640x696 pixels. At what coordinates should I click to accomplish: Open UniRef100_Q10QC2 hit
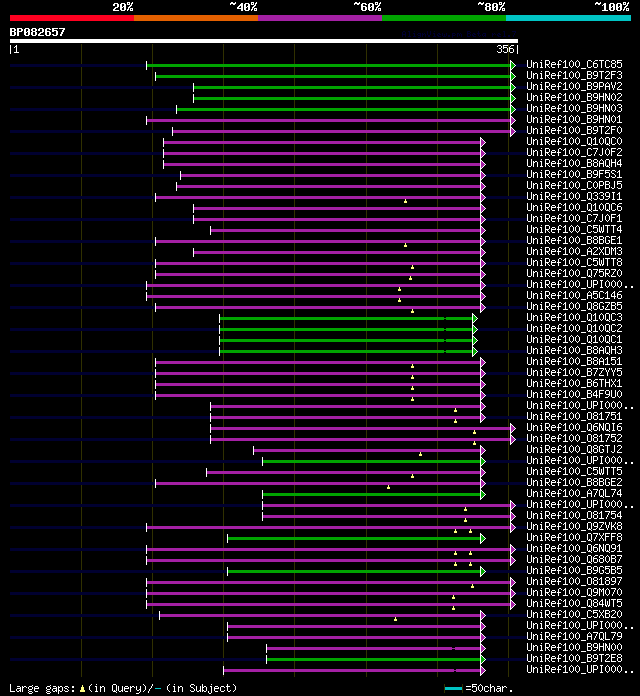click(x=574, y=328)
